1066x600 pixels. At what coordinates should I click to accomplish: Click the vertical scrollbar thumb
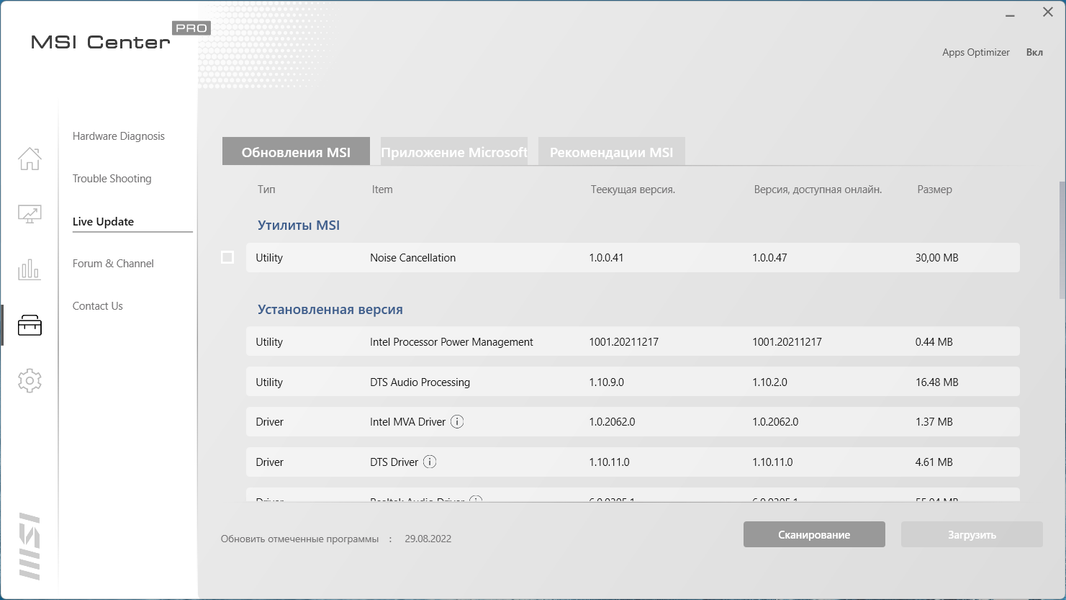[x=1062, y=240]
